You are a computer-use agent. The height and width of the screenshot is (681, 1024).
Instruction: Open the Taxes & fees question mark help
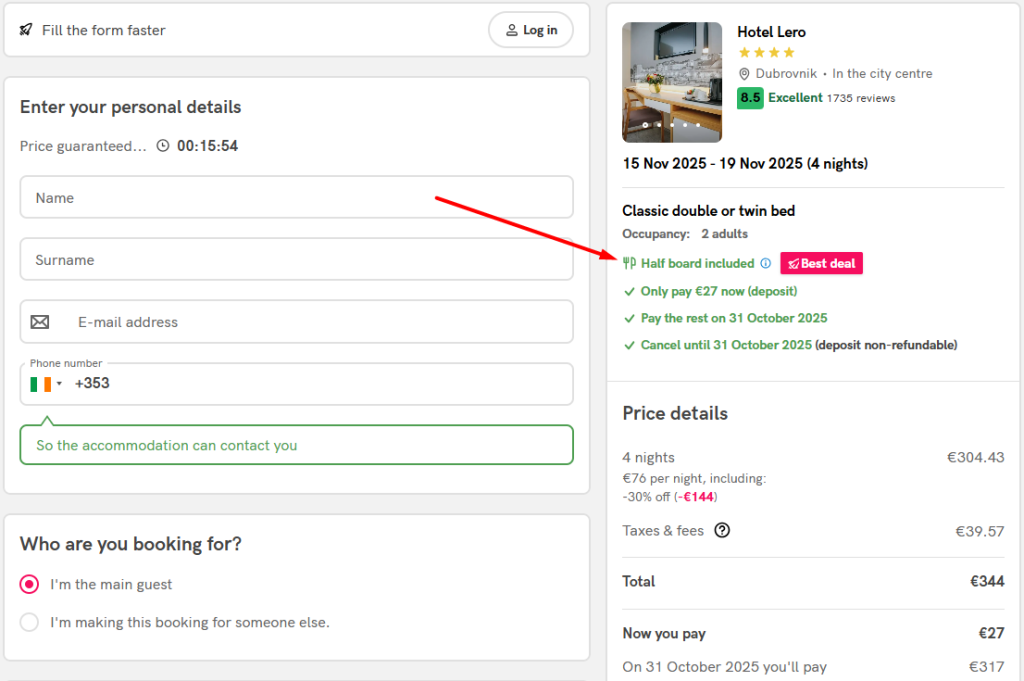click(722, 530)
